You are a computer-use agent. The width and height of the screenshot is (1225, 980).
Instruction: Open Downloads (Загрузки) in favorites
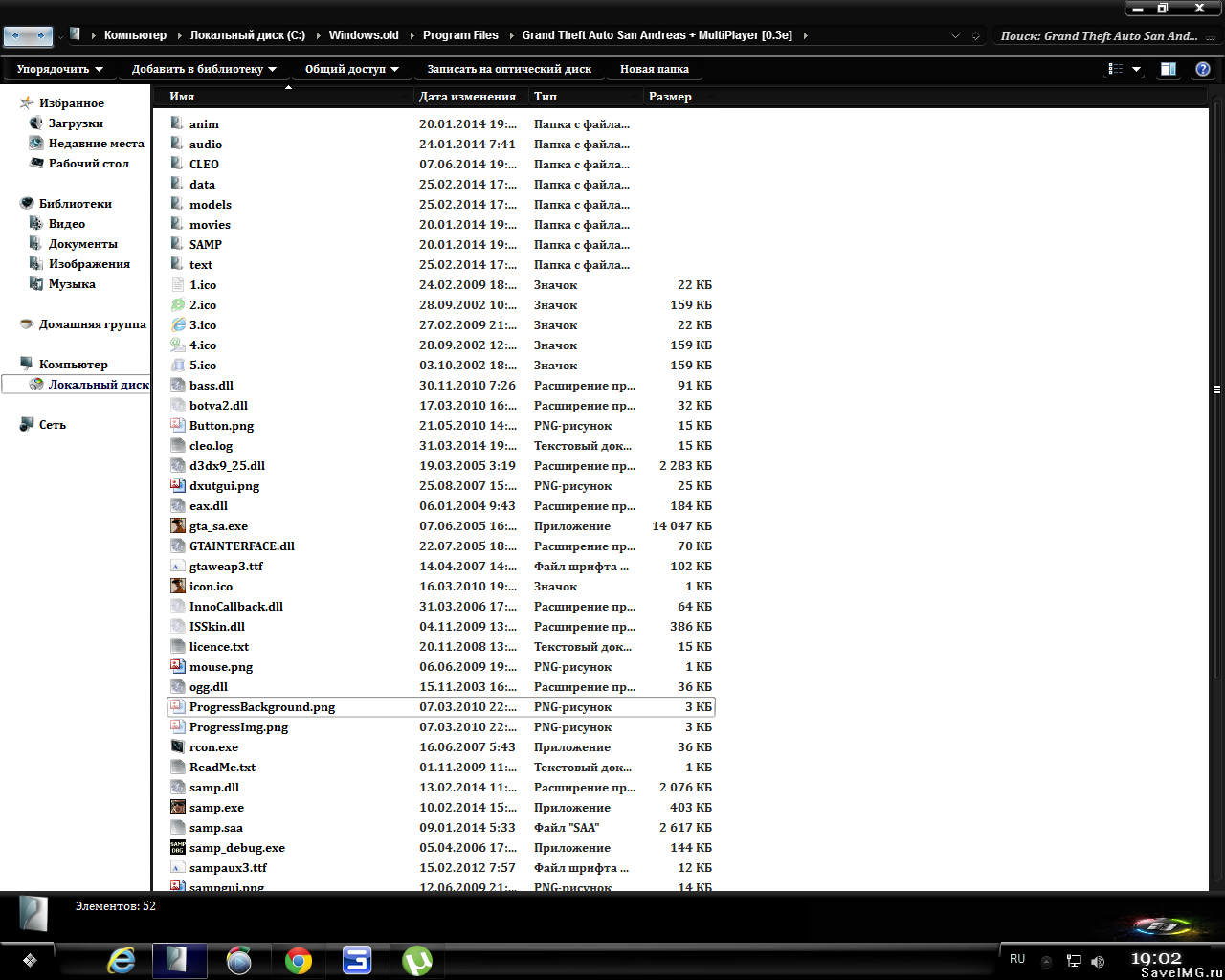coord(76,123)
